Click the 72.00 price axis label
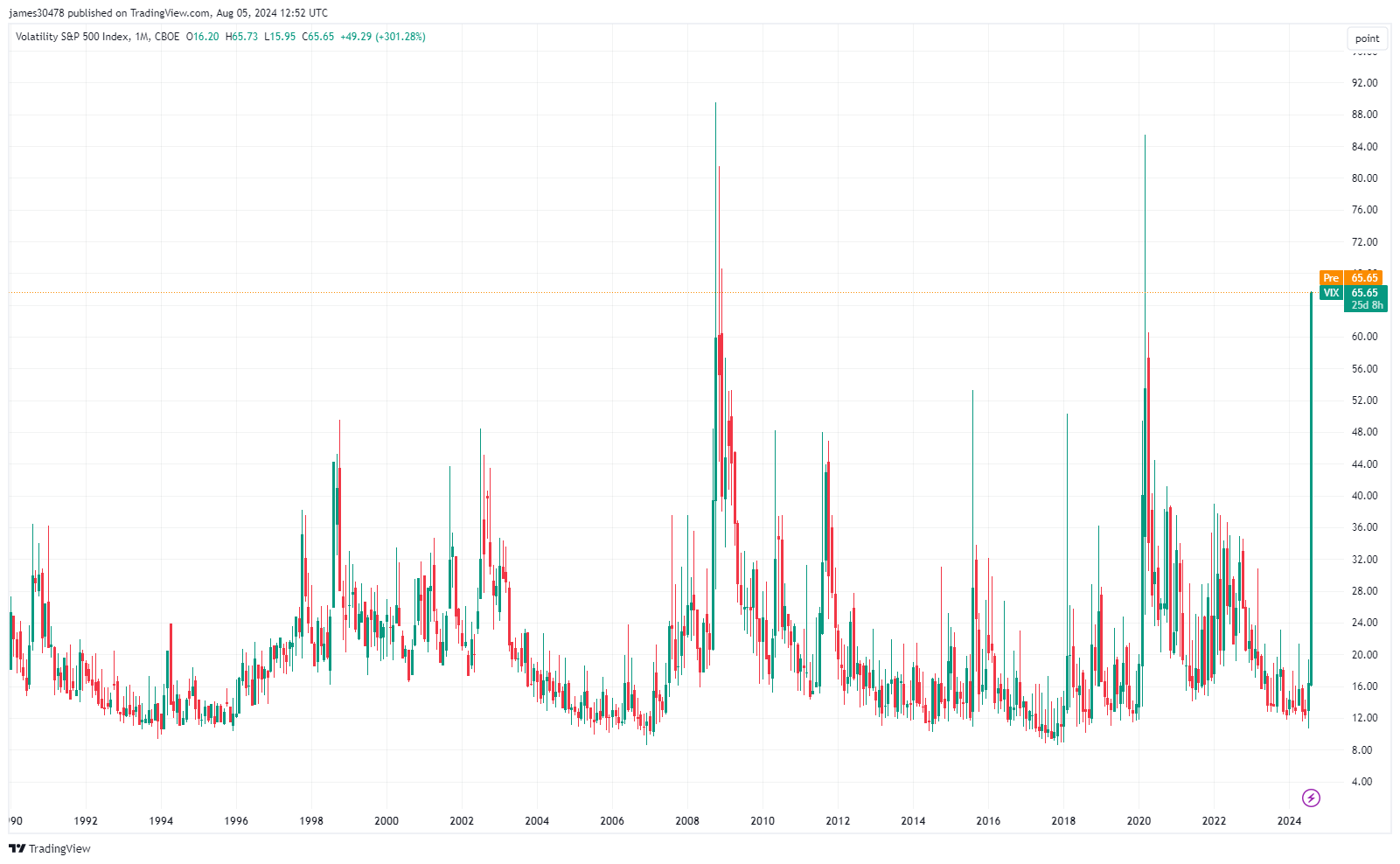Screen dimensions: 1400x864 point(1364,242)
